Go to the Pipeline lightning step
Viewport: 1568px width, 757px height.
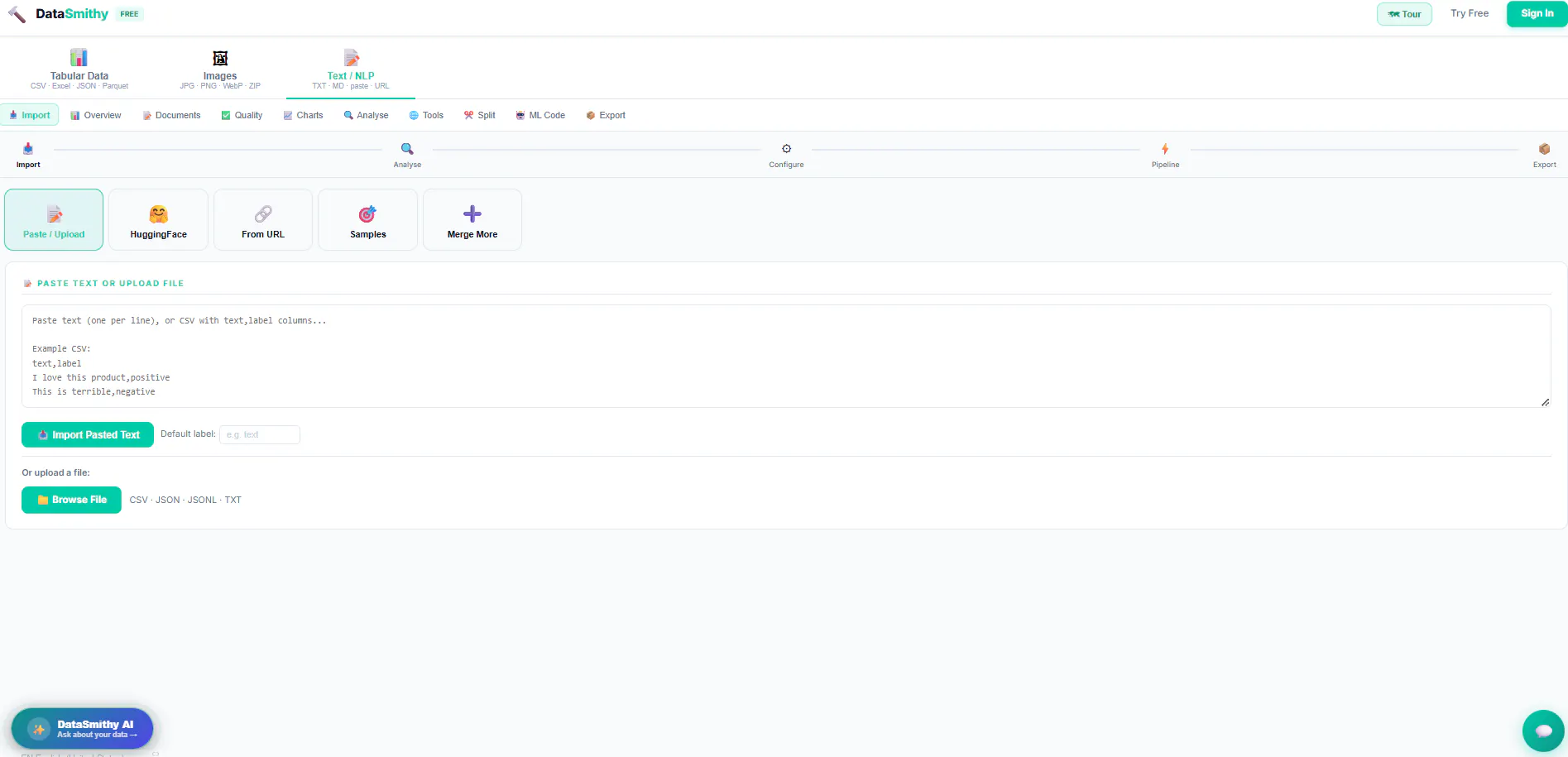point(1165,149)
